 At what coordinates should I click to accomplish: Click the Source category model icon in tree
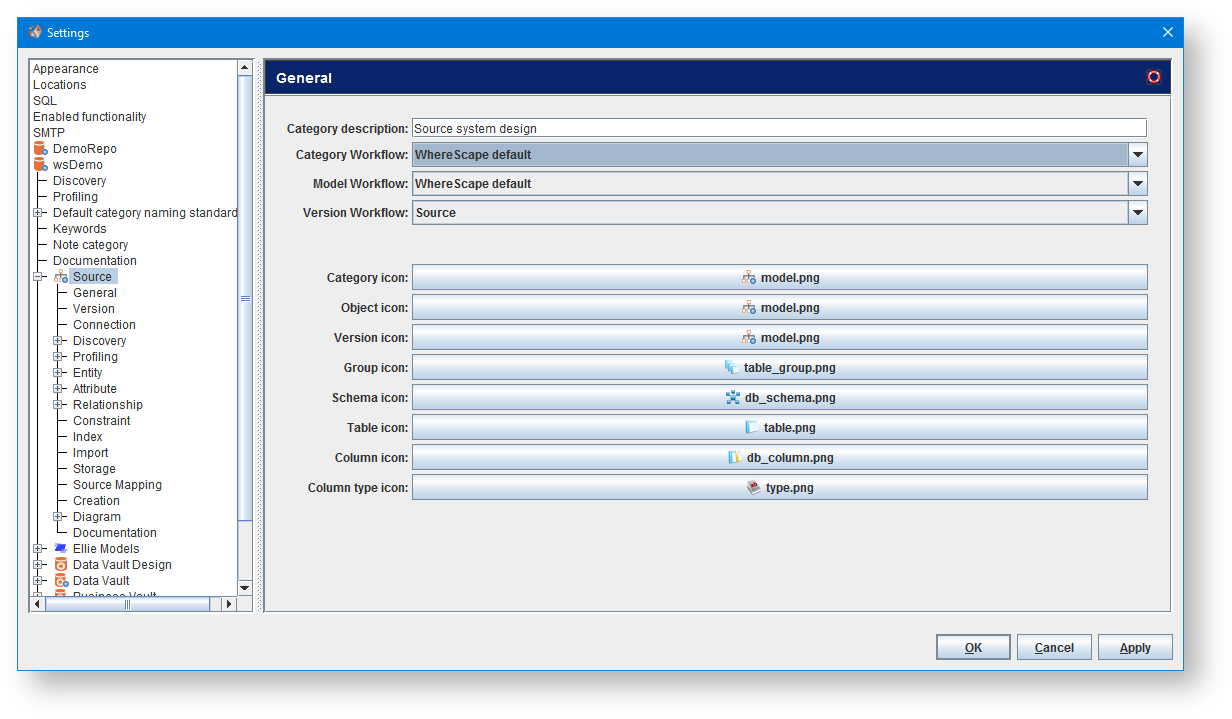tap(60, 277)
